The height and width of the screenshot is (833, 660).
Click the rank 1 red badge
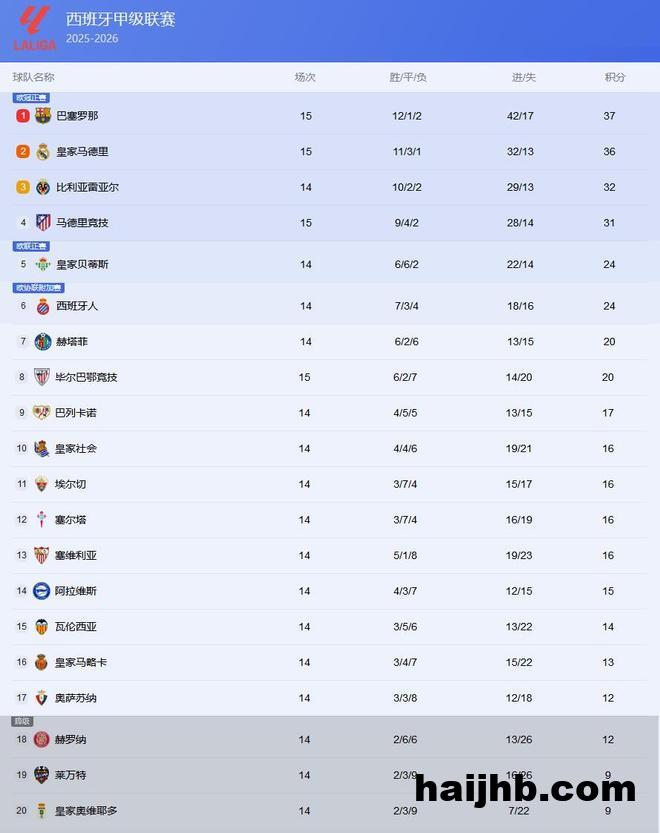click(x=23, y=116)
